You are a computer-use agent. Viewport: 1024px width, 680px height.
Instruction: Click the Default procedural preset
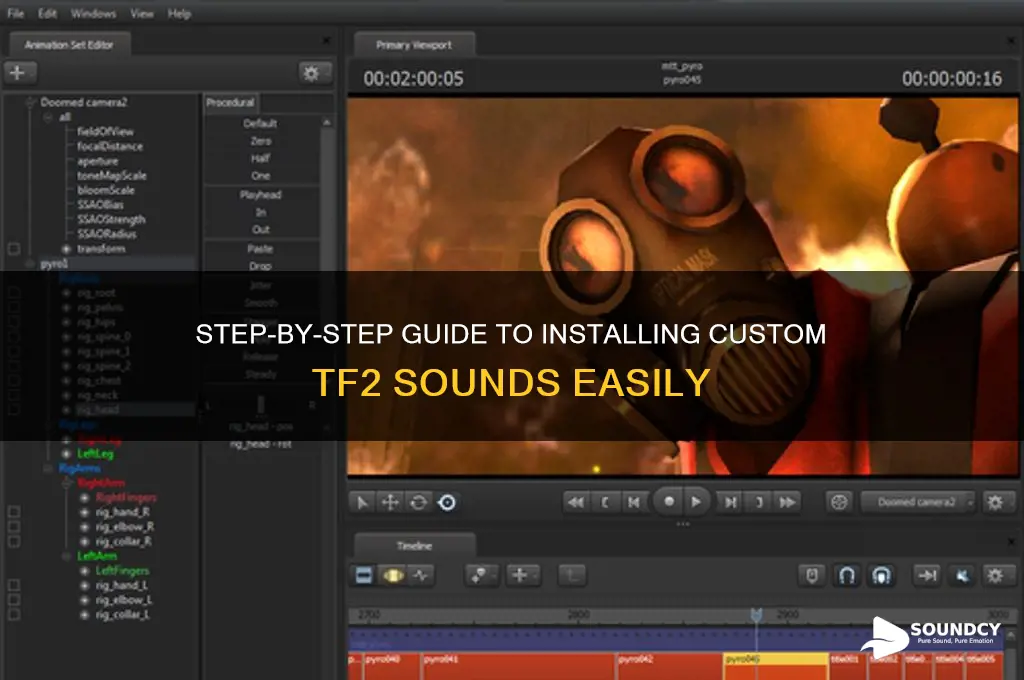point(261,123)
